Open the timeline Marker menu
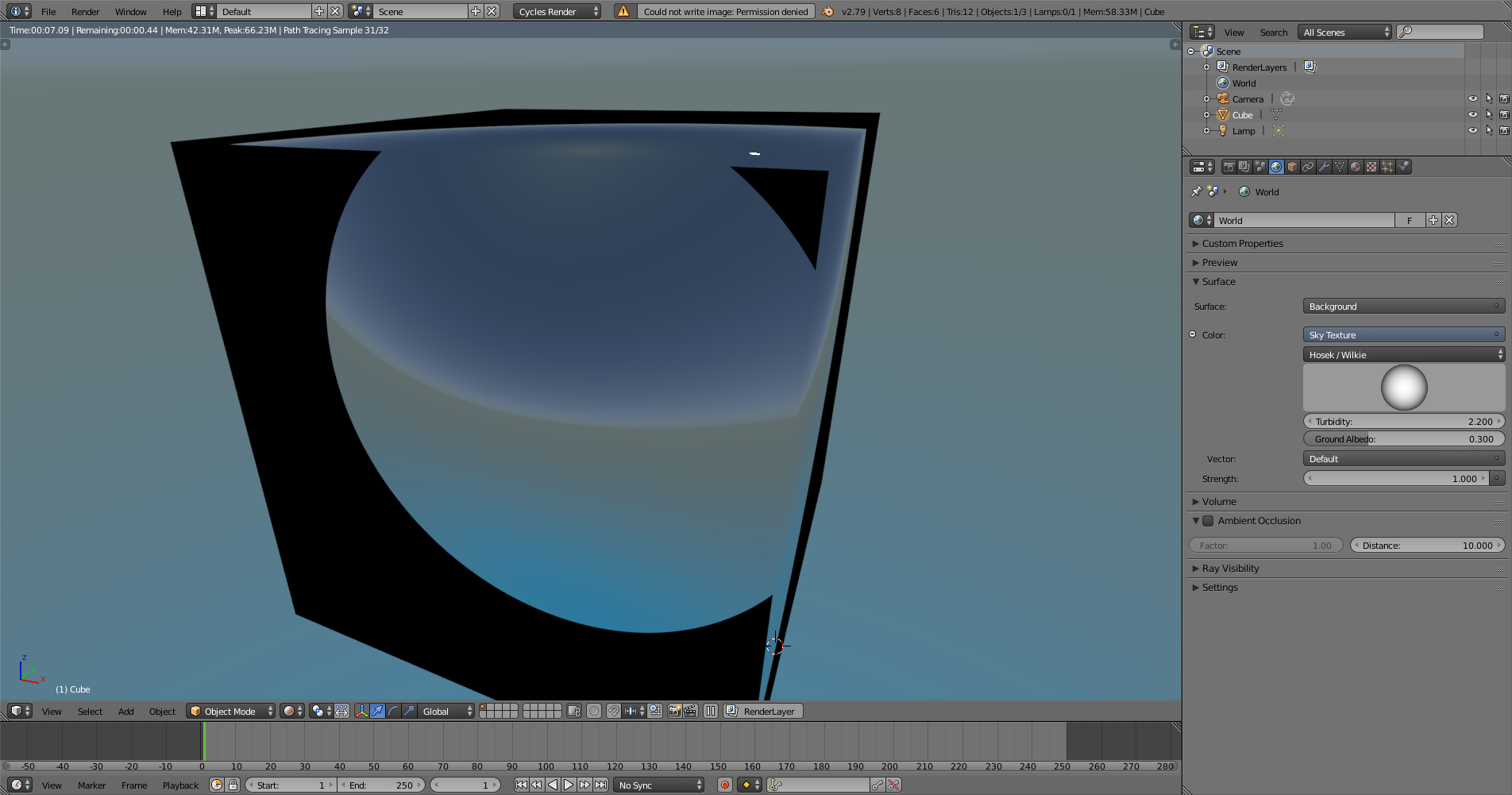Viewport: 1512px width, 795px height. pyautogui.click(x=91, y=785)
